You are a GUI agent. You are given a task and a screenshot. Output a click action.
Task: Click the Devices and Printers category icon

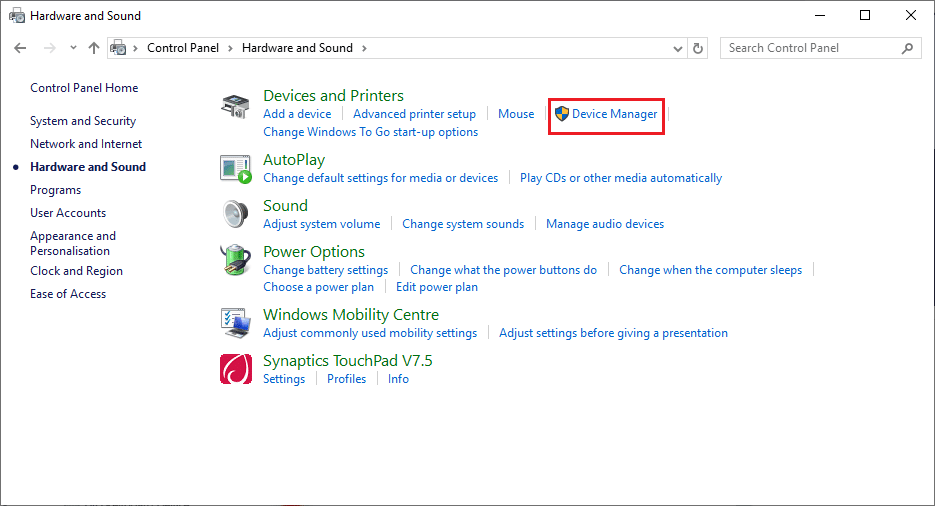coord(235,108)
